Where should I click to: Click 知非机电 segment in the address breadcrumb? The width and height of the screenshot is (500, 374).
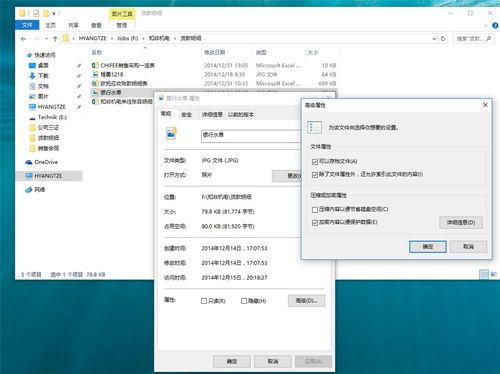[x=159, y=38]
